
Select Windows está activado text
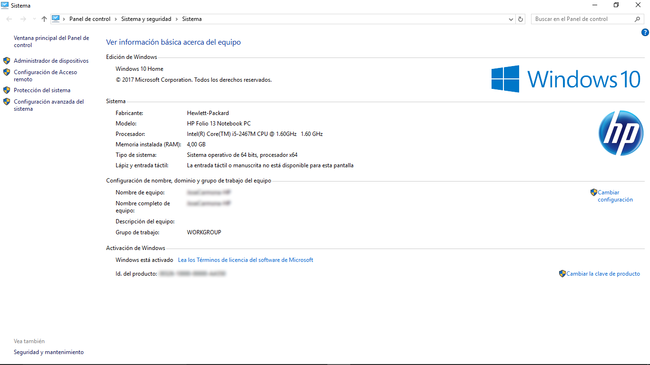coord(144,260)
